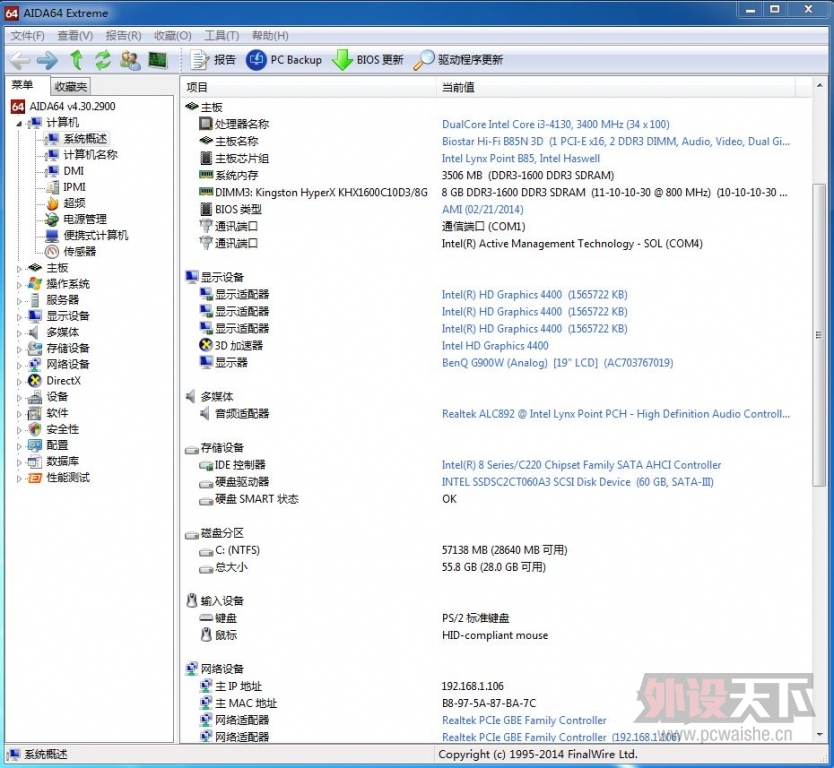This screenshot has width=834, height=768.
Task: Open BenQ G900W monitor link
Action: (557, 363)
